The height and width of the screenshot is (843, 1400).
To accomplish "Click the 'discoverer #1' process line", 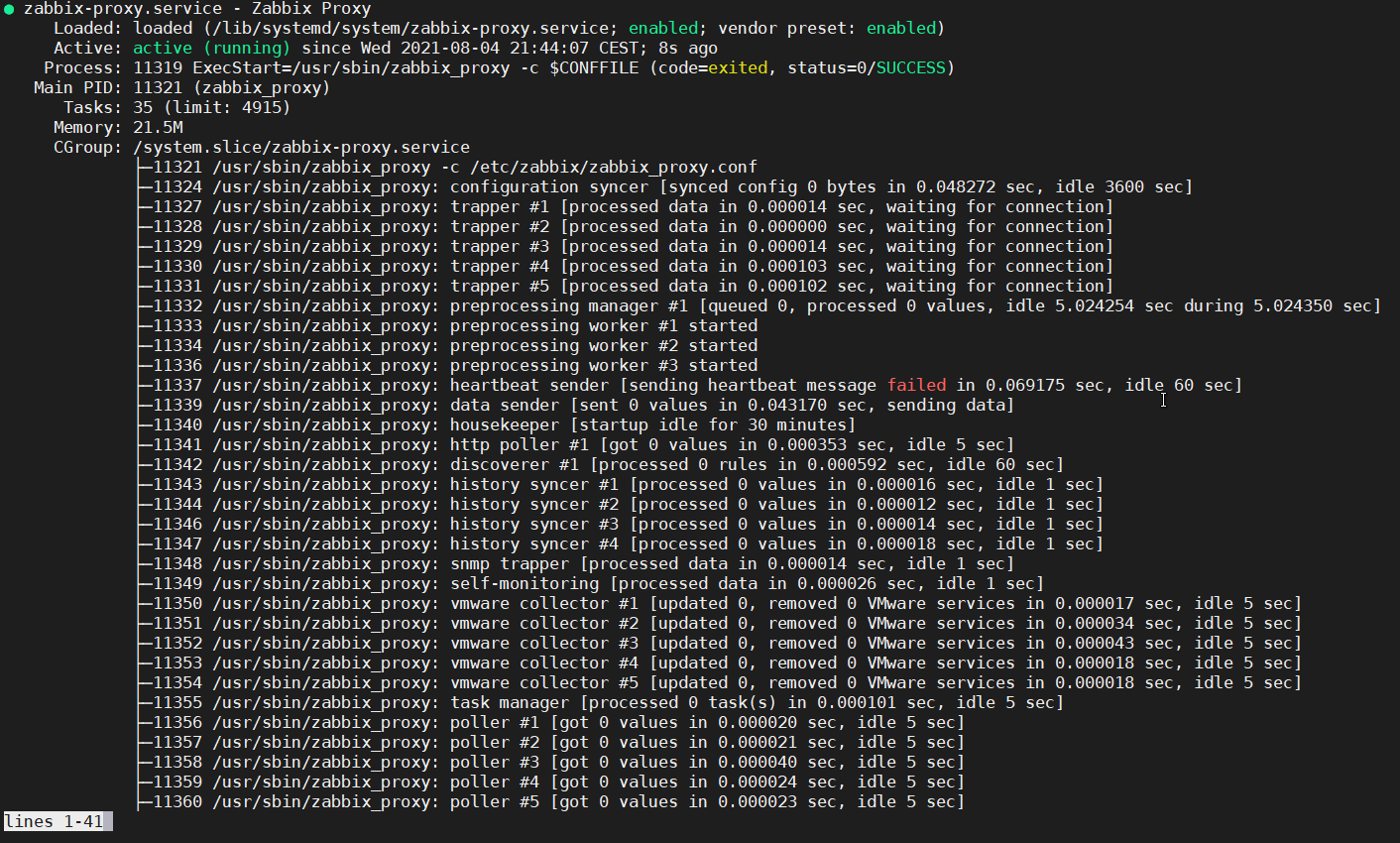I will tap(601, 465).
